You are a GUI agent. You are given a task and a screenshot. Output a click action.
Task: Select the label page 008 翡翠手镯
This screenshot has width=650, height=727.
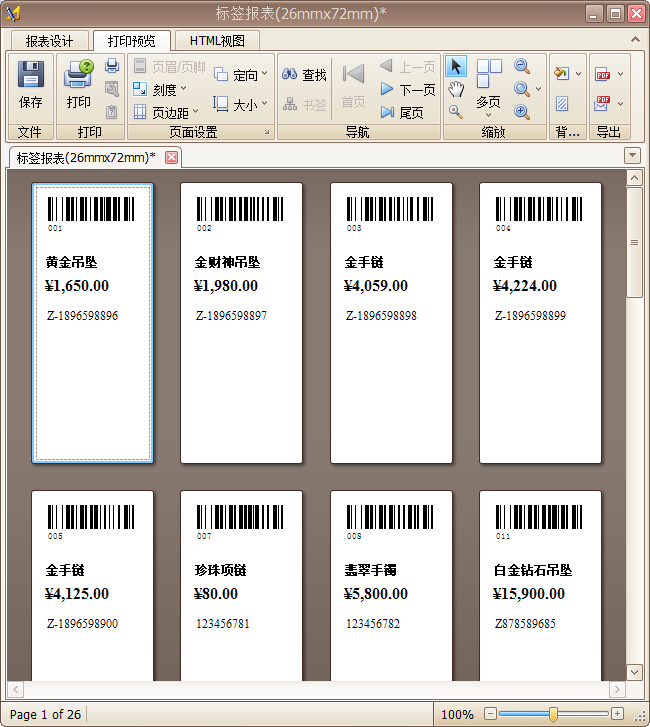point(391,586)
